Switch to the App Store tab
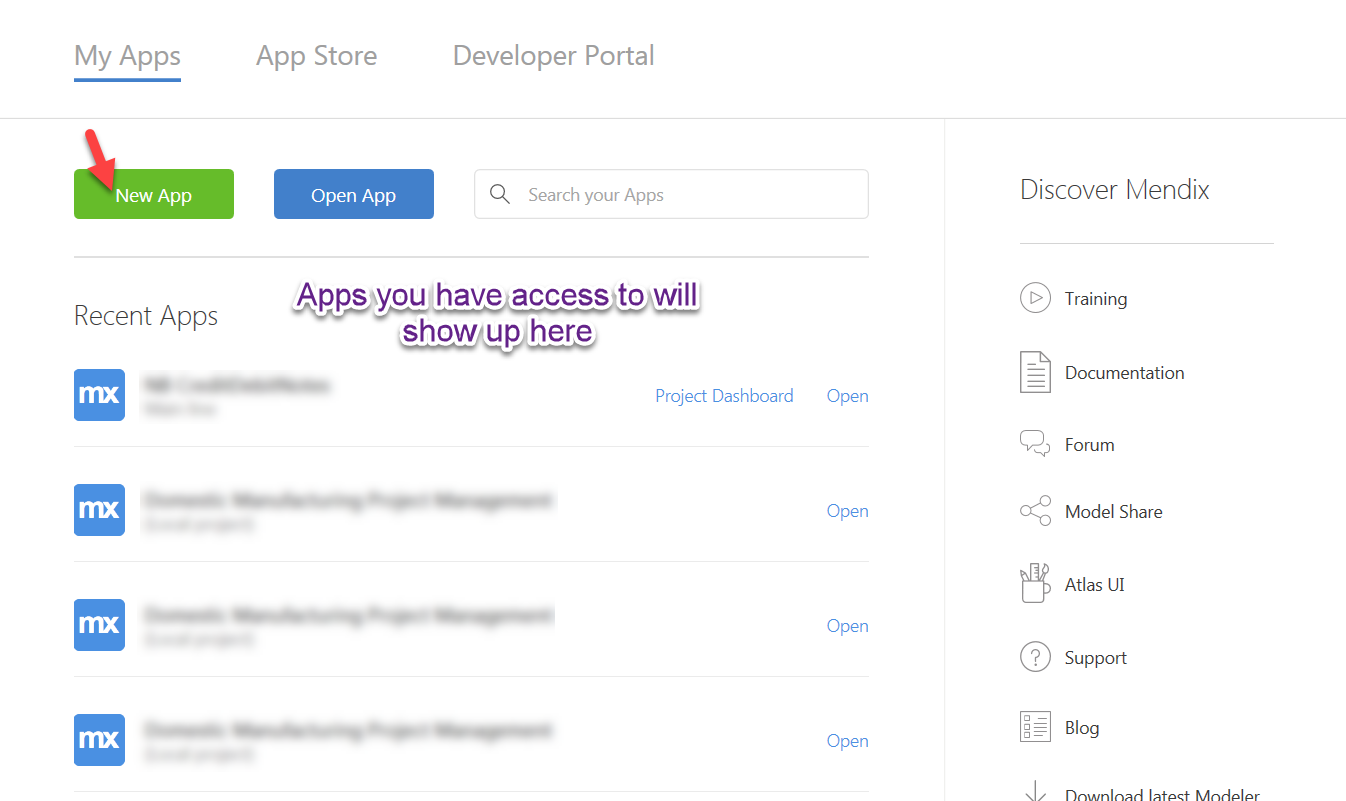Image resolution: width=1346 pixels, height=801 pixels. pyautogui.click(x=316, y=56)
